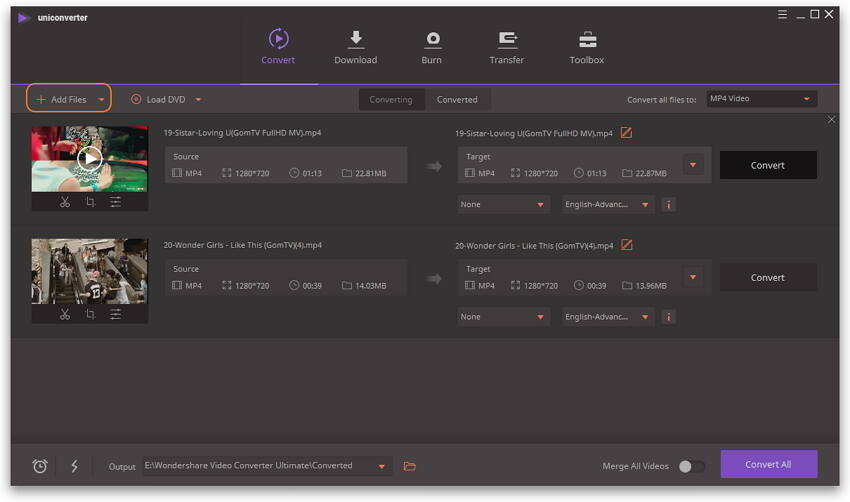Convert the Wonder Girls video
This screenshot has width=850, height=502.
coord(768,278)
